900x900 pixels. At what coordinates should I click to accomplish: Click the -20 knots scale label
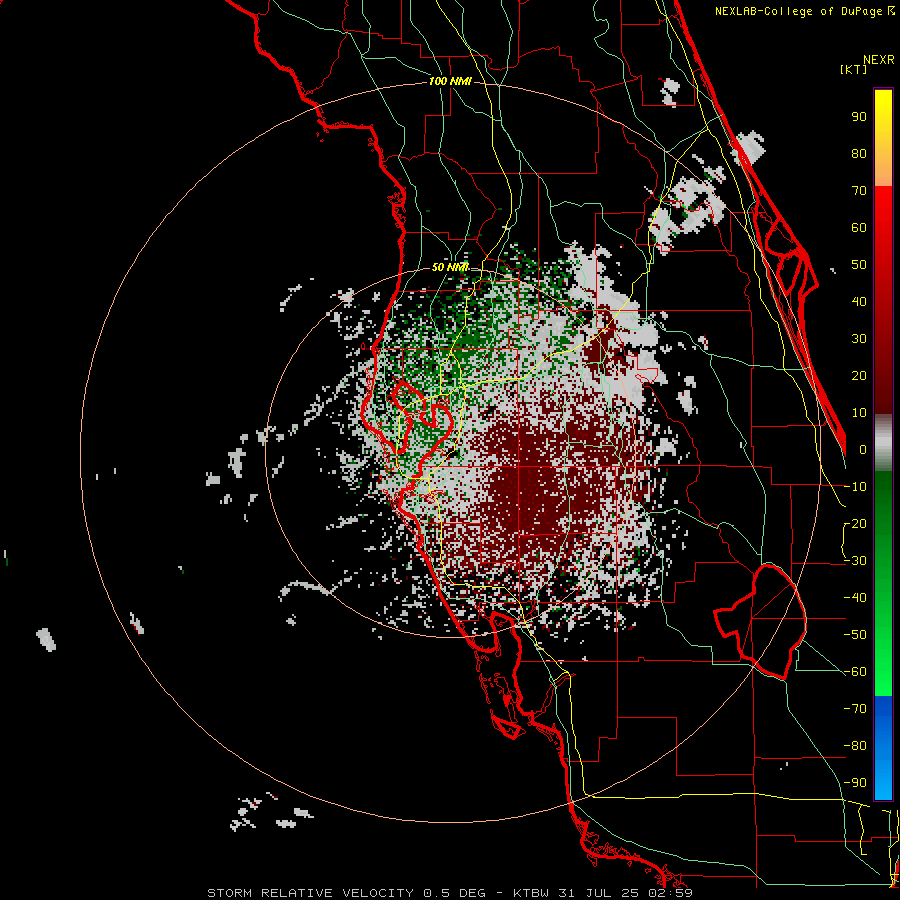coord(855,523)
